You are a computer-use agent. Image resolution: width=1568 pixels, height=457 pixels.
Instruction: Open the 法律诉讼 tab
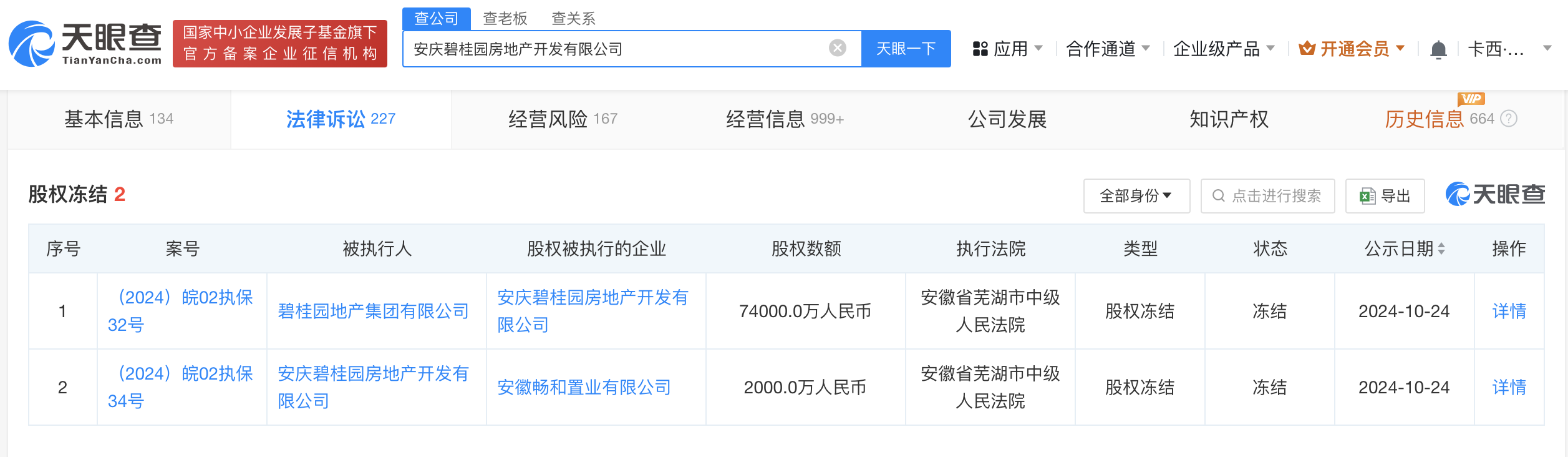pyautogui.click(x=341, y=119)
